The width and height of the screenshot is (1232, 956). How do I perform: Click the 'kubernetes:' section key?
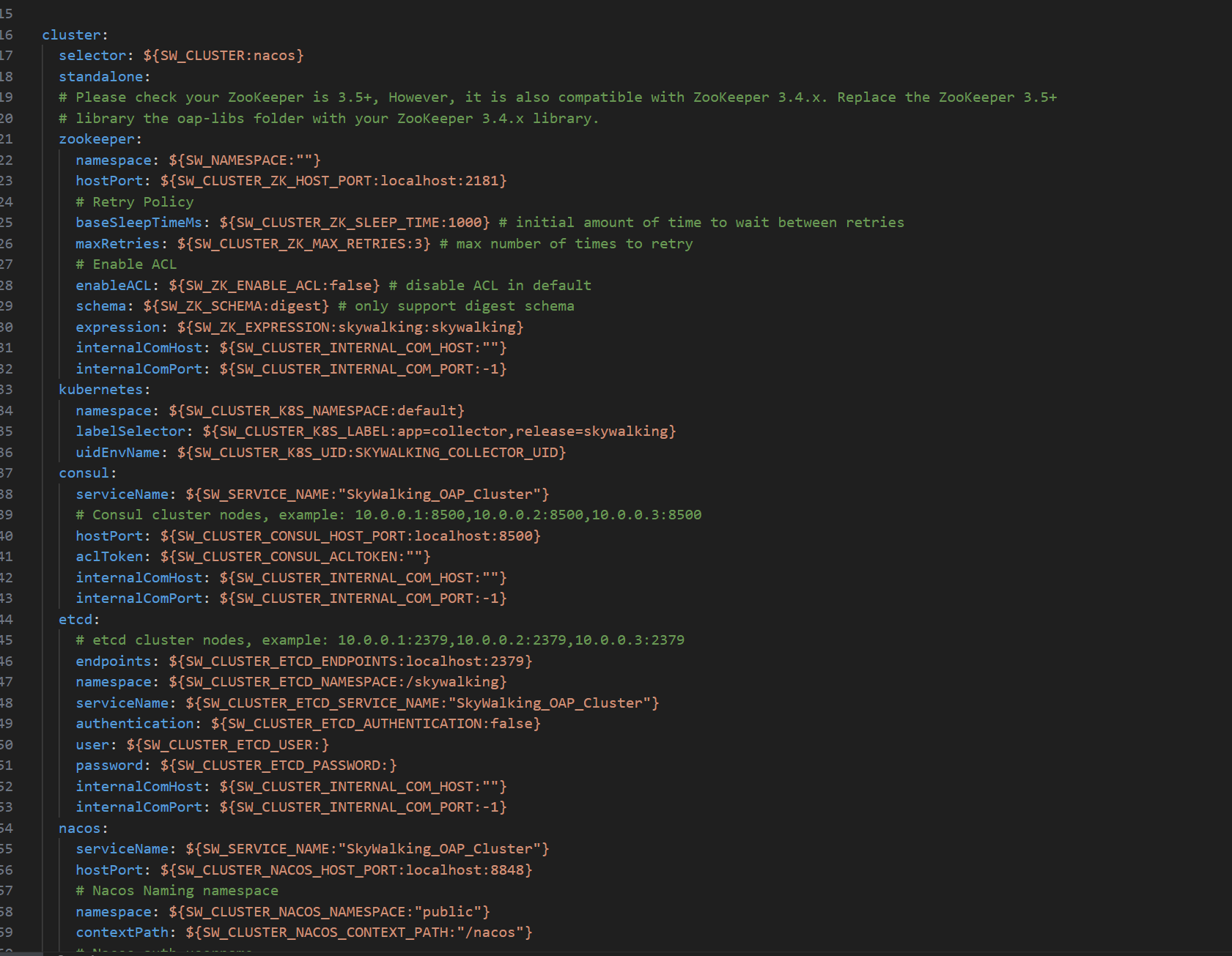click(x=105, y=390)
